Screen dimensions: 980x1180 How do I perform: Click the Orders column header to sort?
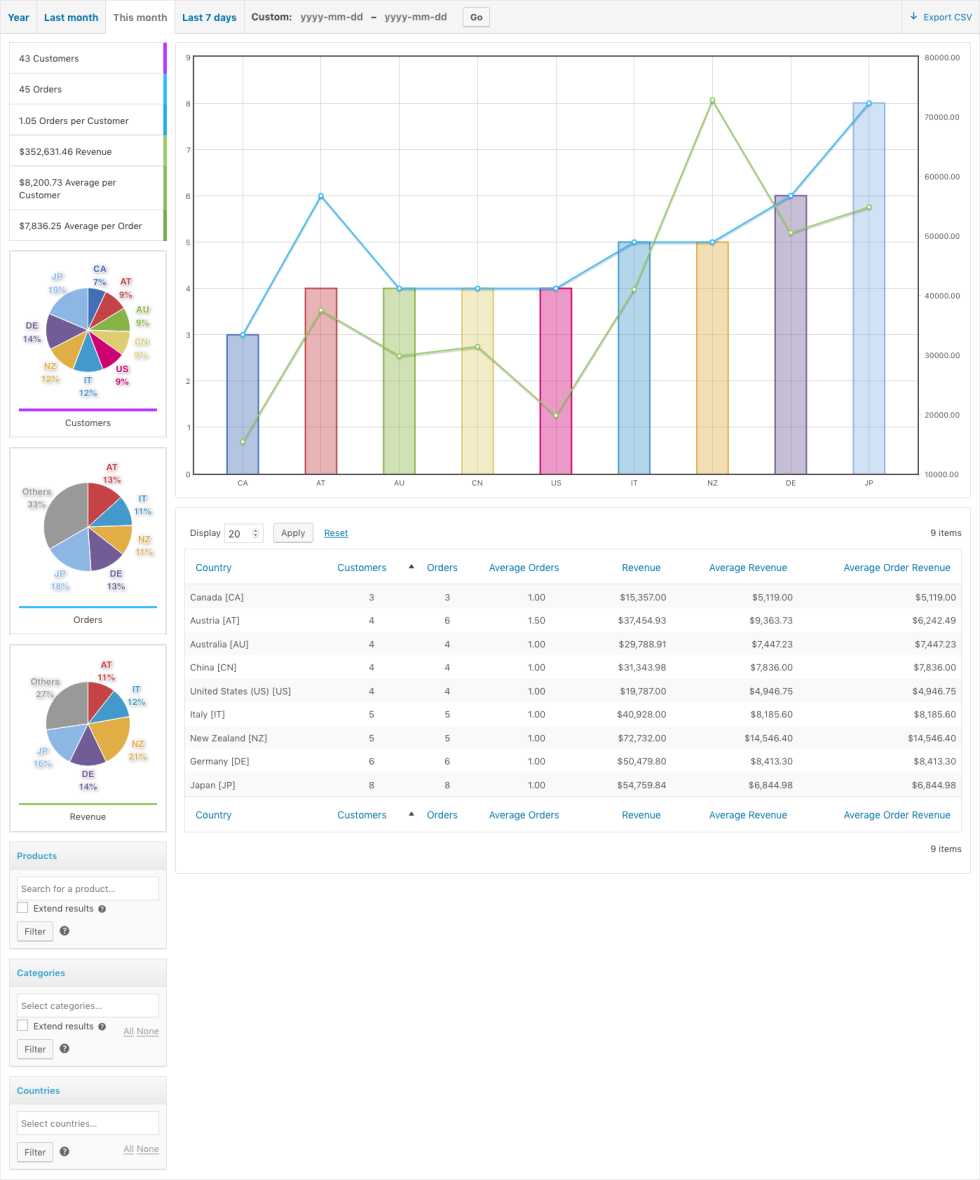[x=442, y=567]
